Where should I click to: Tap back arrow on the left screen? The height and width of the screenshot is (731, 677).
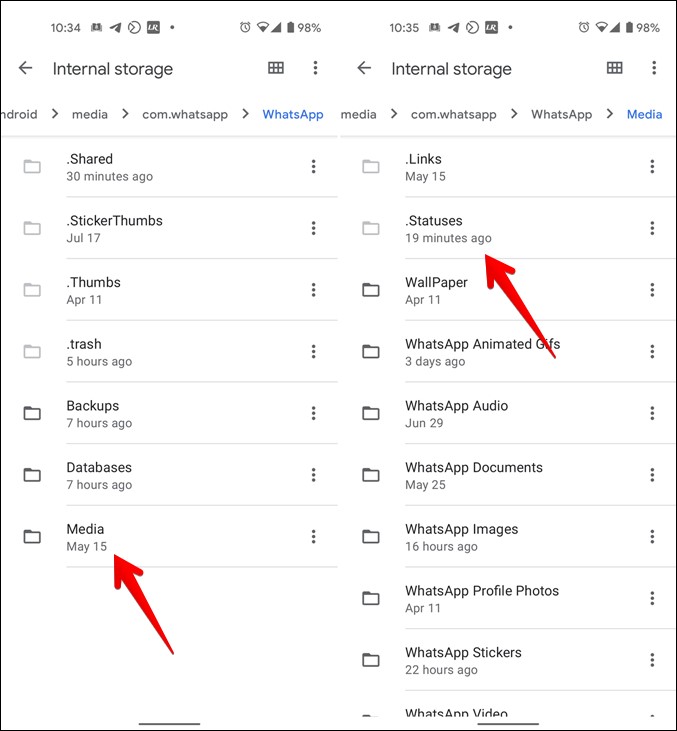pyautogui.click(x=26, y=68)
